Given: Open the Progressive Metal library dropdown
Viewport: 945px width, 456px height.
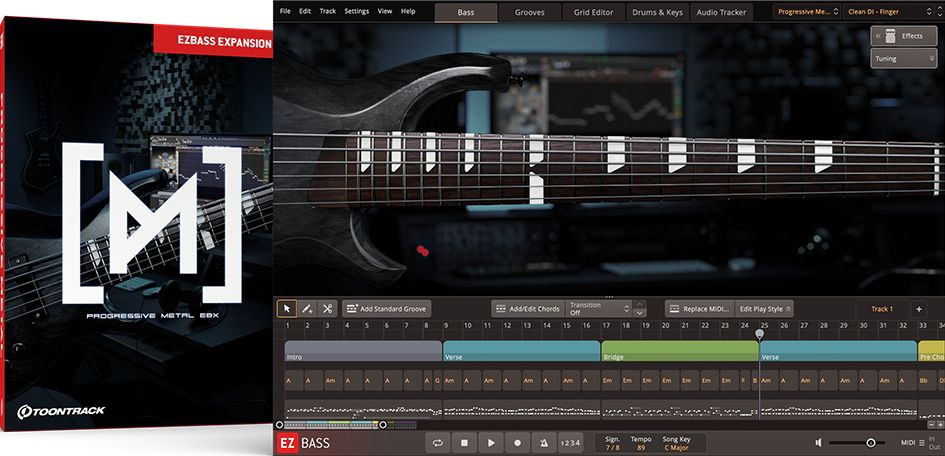Looking at the screenshot, I should click(807, 11).
